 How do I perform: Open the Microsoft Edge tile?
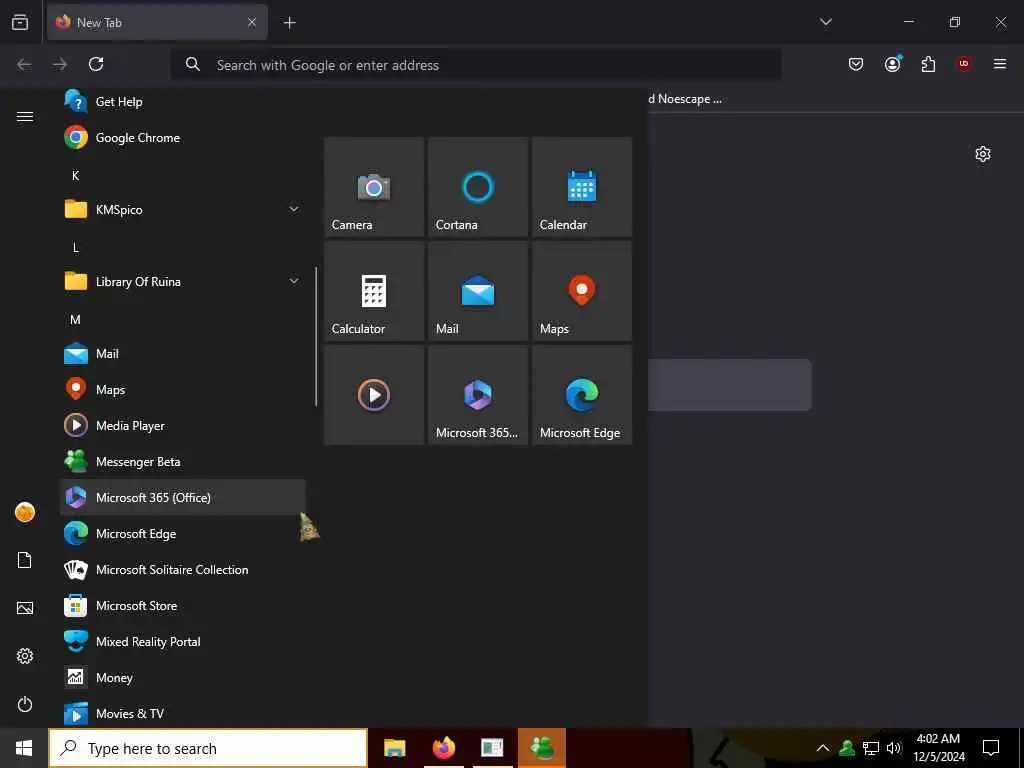click(x=582, y=395)
